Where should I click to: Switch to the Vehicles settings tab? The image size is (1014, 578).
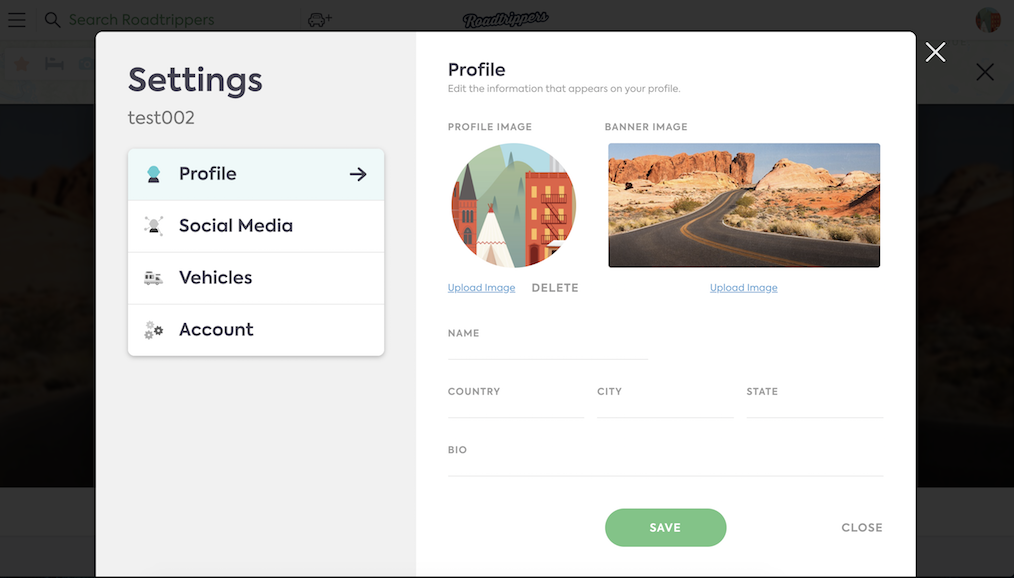256,278
